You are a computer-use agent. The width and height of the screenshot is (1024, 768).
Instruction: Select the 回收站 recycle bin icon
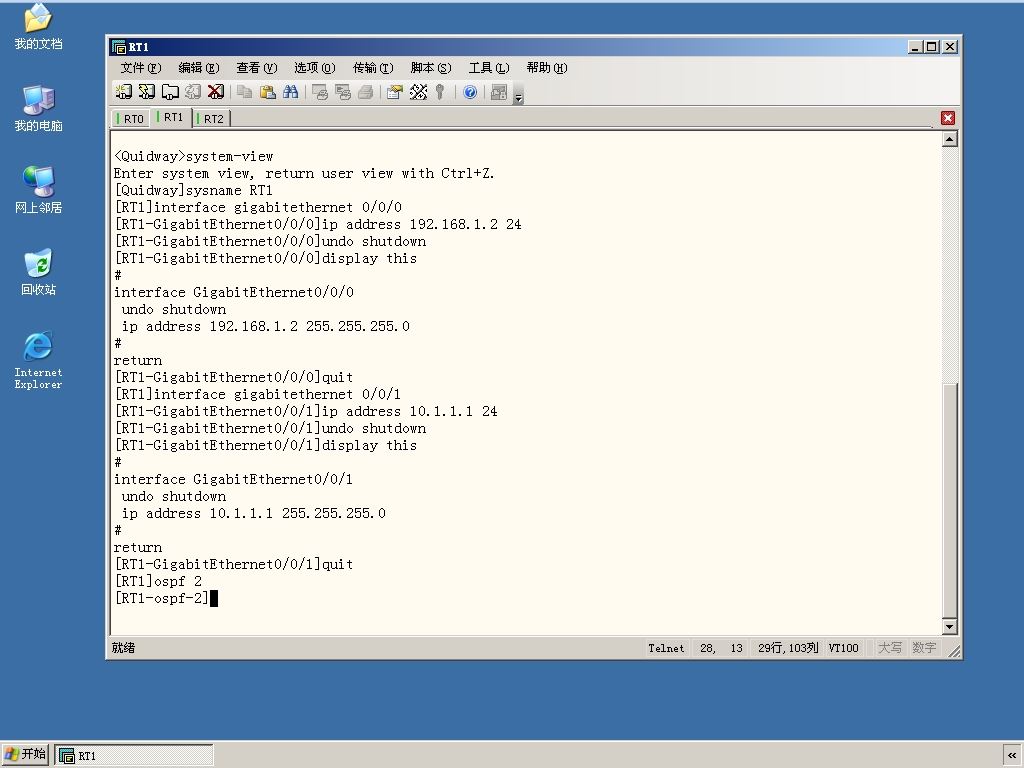coord(39,272)
